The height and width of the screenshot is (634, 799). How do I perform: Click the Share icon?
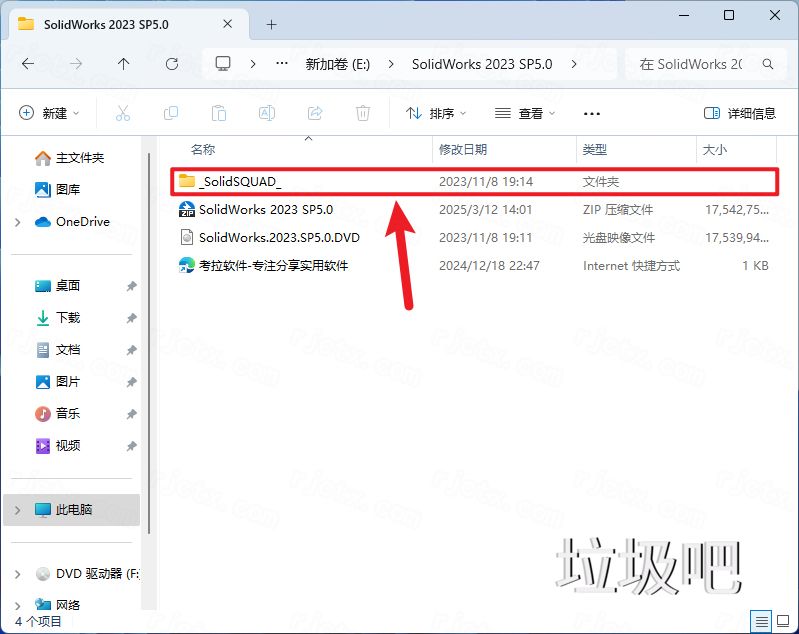point(315,113)
